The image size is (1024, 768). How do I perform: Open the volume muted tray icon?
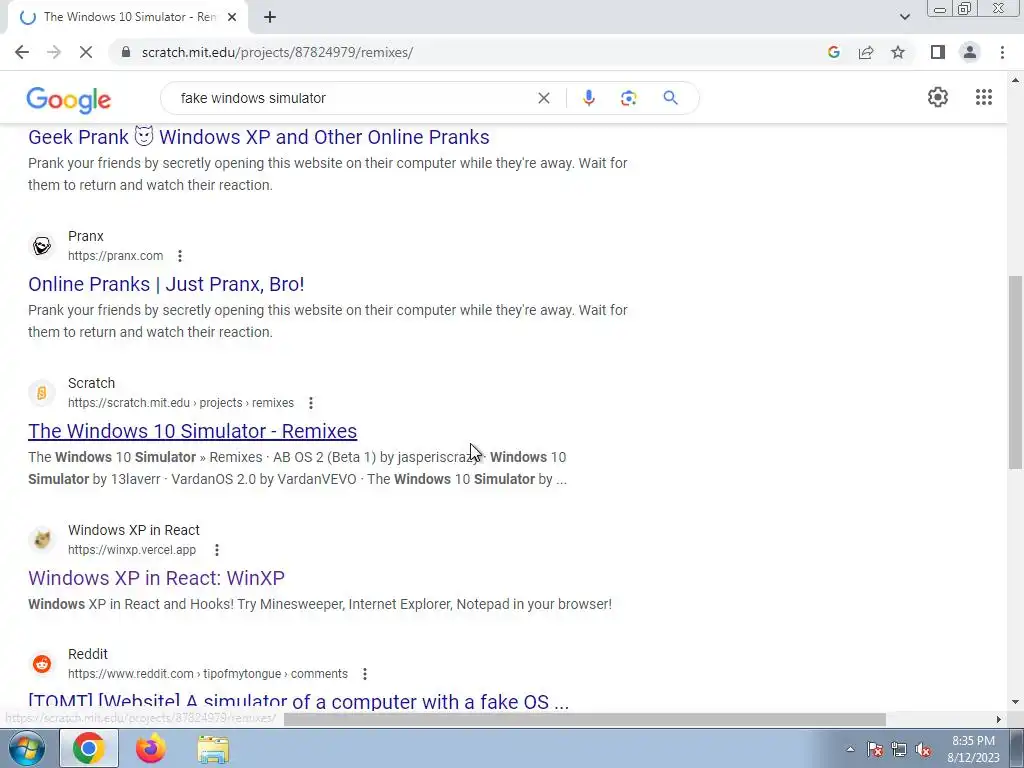click(923, 750)
